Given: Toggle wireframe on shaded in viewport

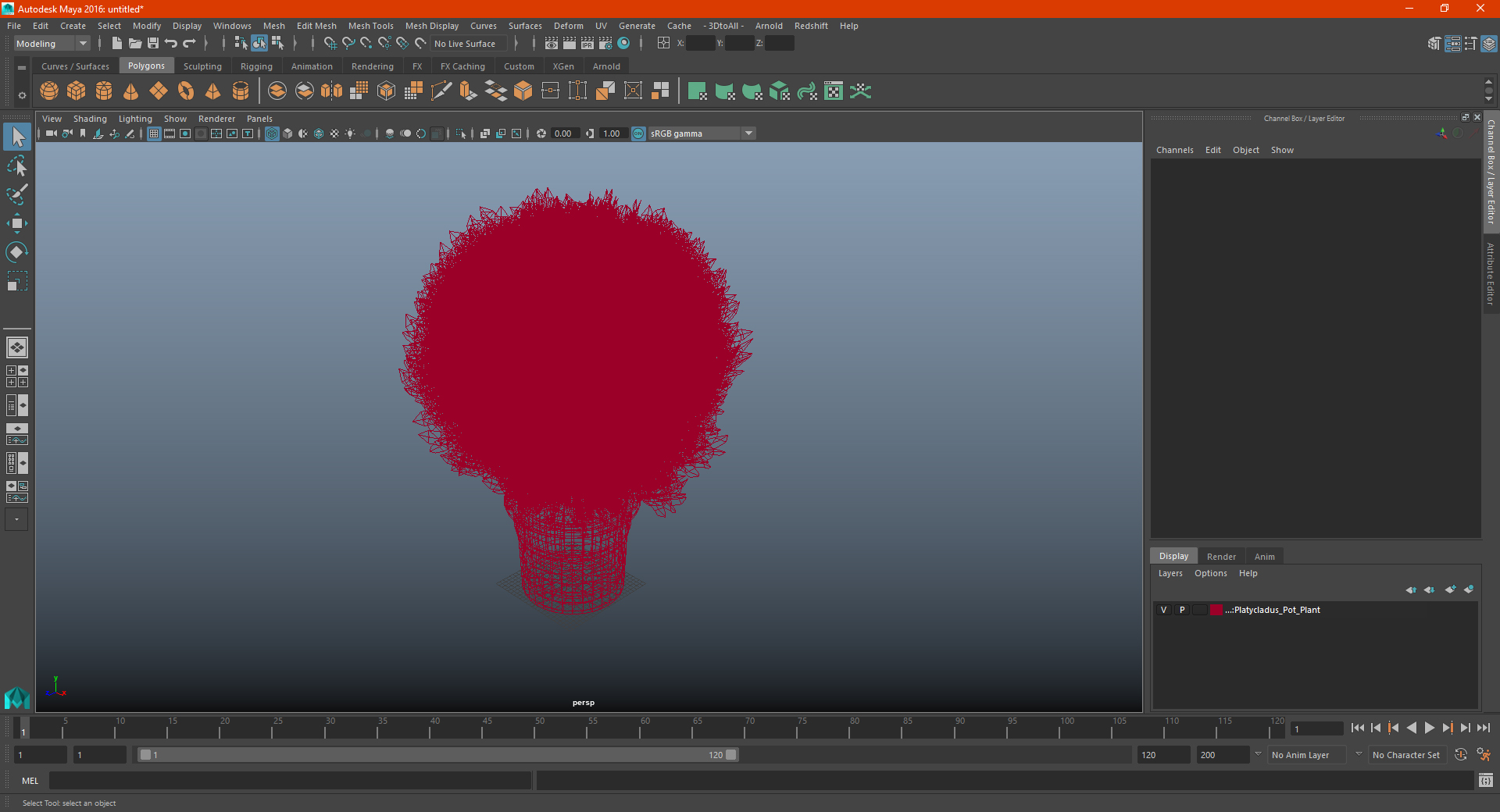Looking at the screenshot, I should pyautogui.click(x=319, y=134).
